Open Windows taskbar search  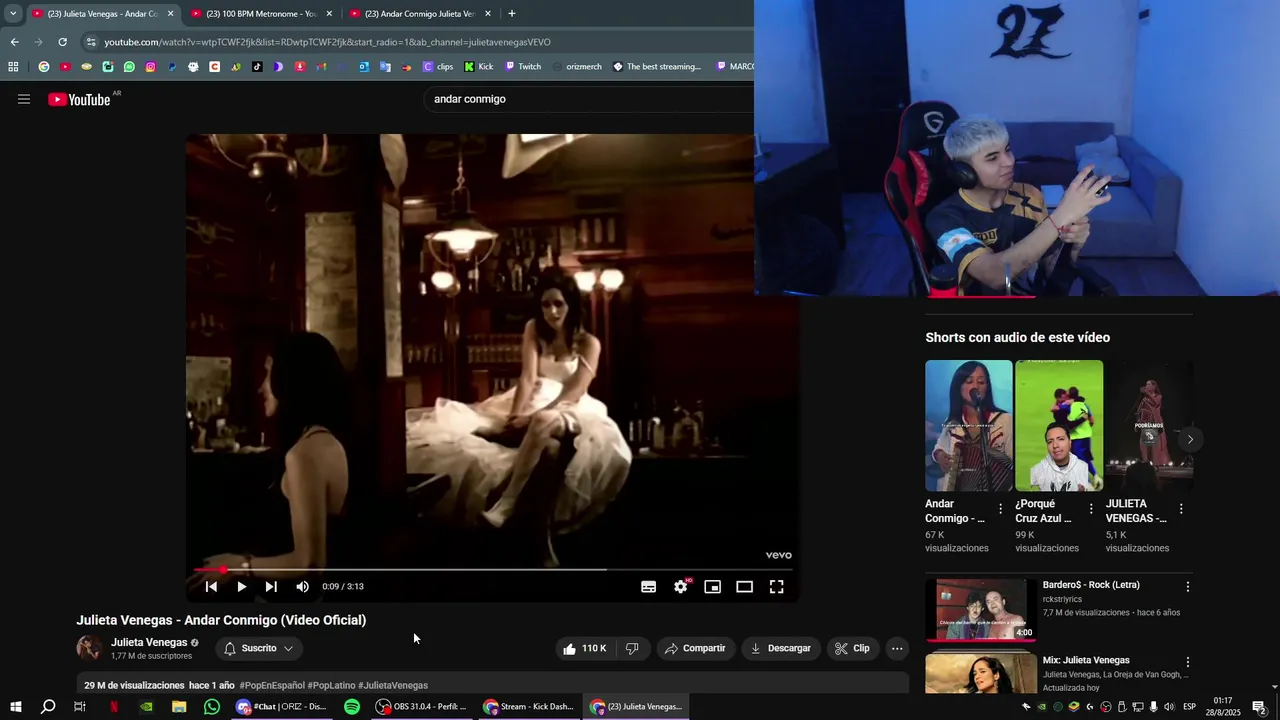[x=48, y=707]
